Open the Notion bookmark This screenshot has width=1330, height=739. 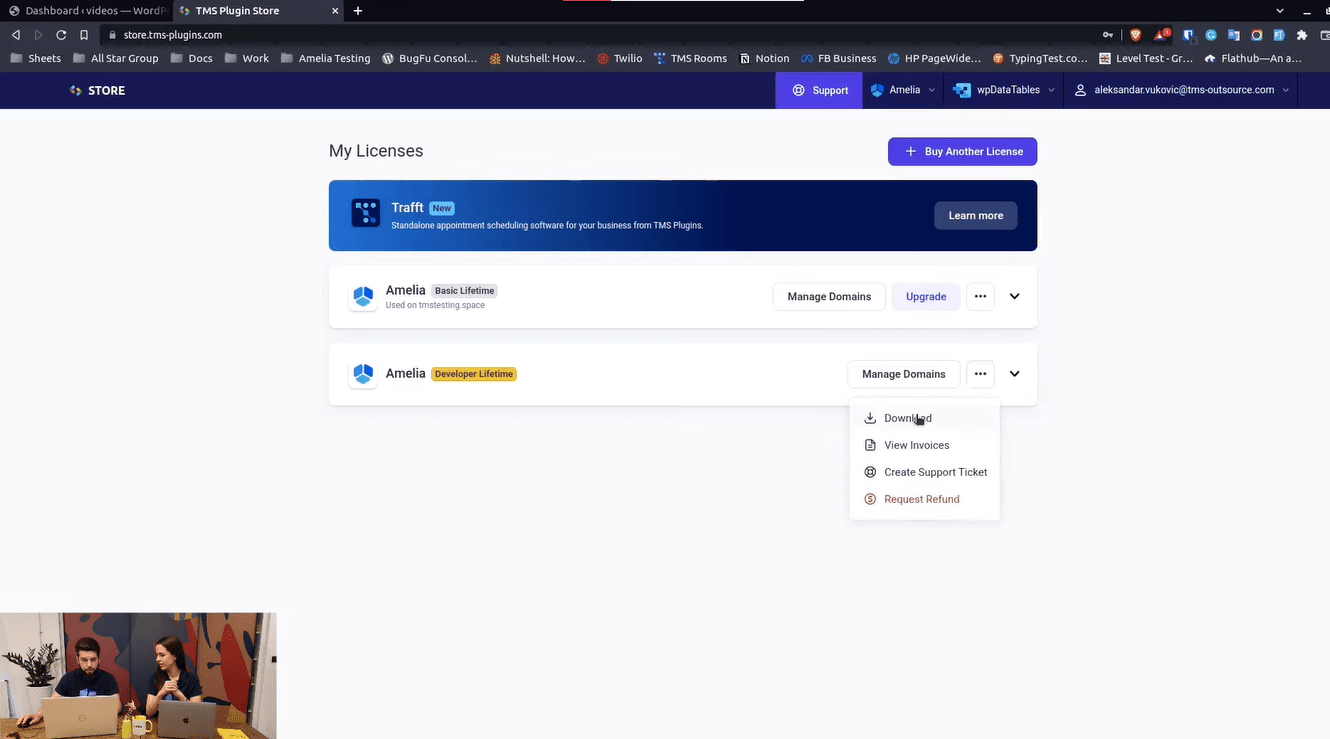[x=764, y=58]
